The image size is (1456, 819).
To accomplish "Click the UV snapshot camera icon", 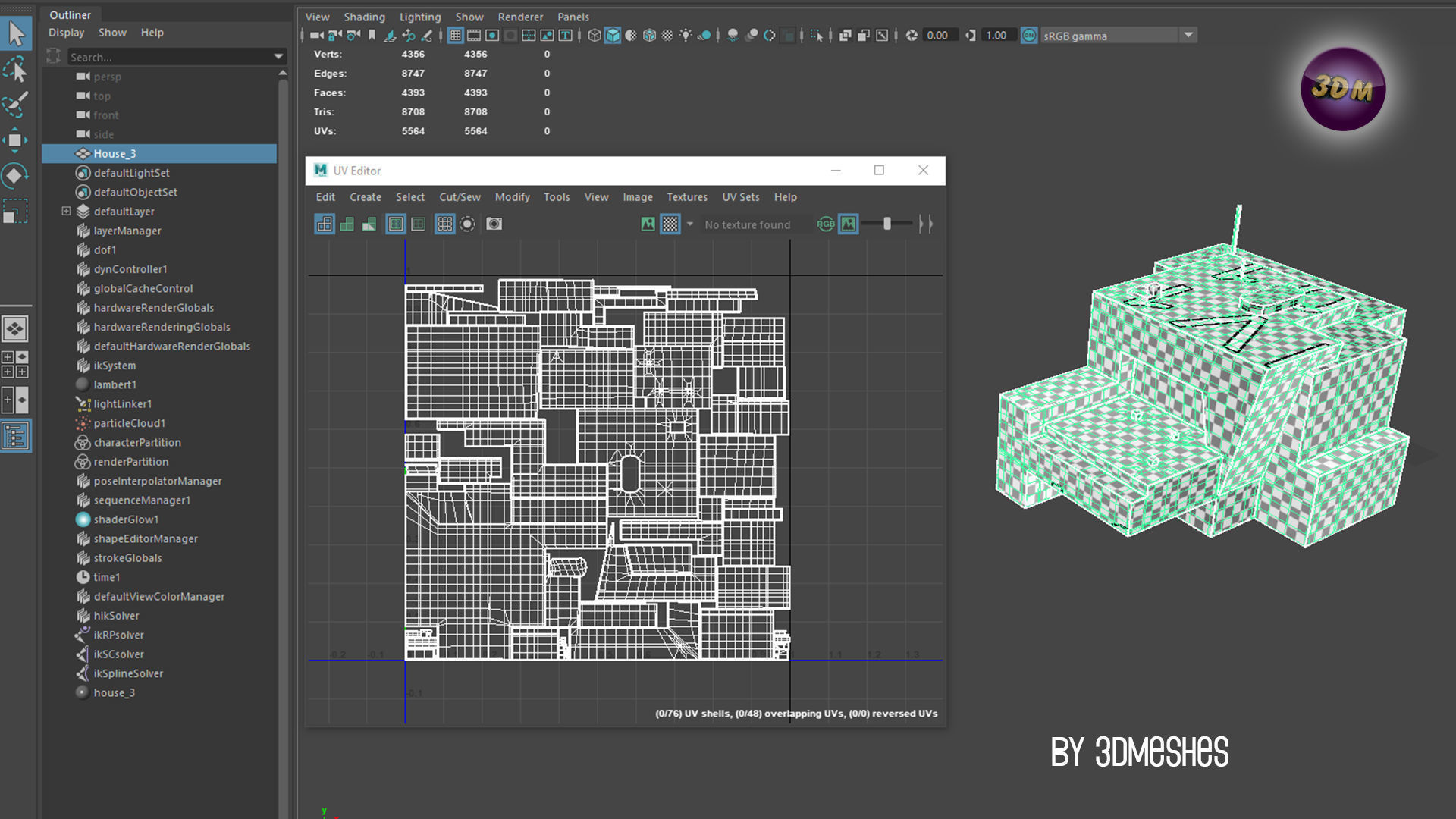I will [x=494, y=224].
